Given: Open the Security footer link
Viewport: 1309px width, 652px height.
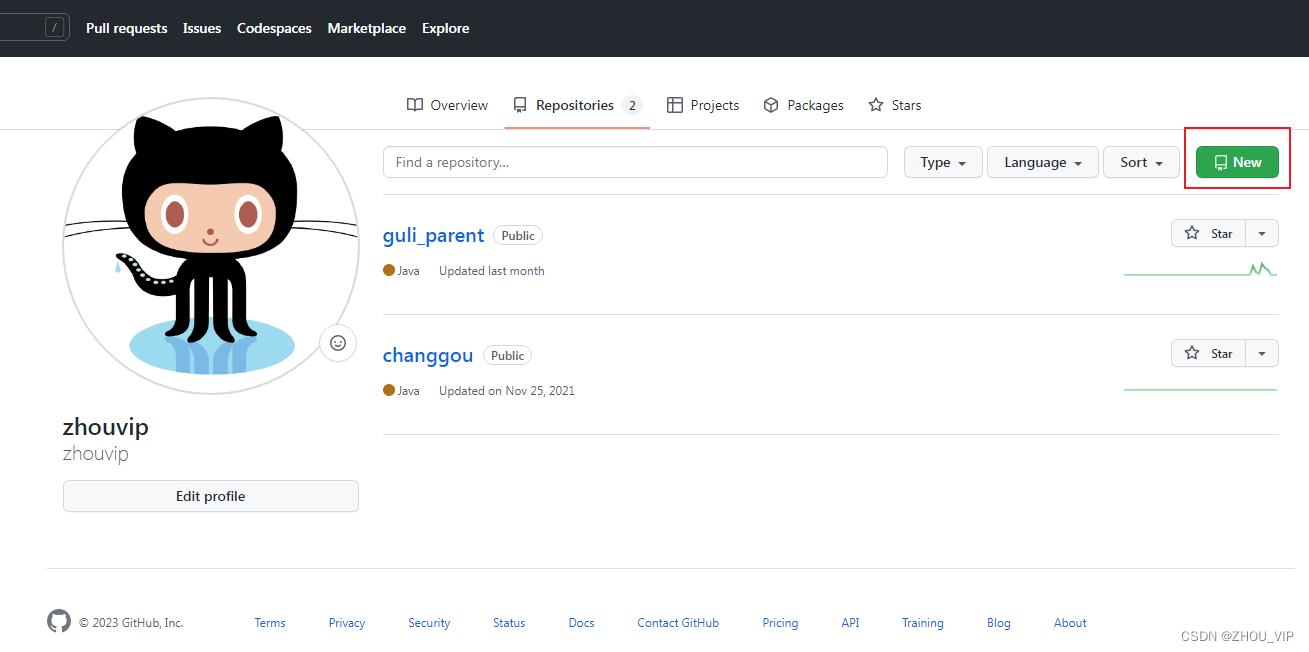Looking at the screenshot, I should tap(429, 622).
